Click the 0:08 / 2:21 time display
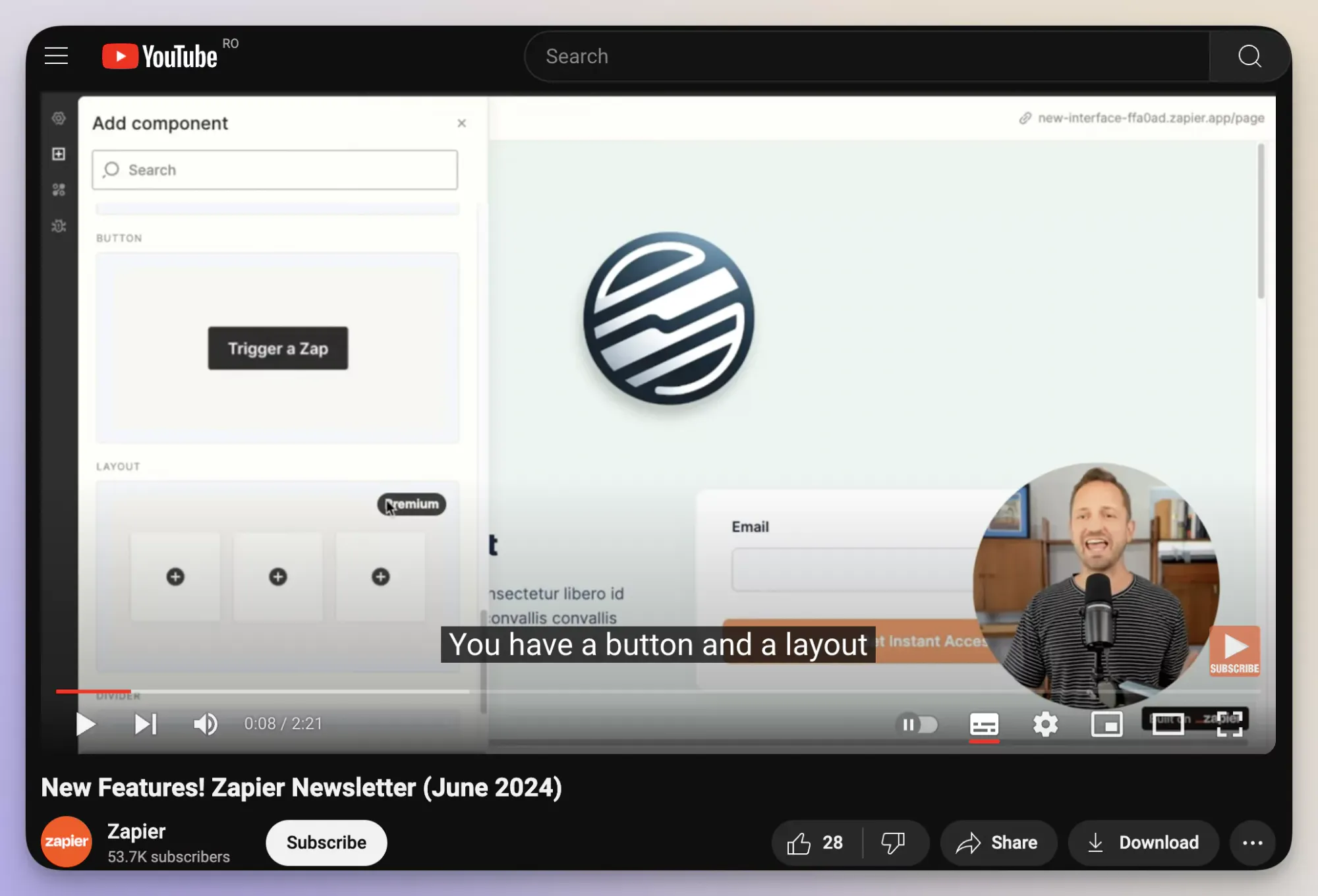Screen dimensions: 1318x896 (283, 723)
